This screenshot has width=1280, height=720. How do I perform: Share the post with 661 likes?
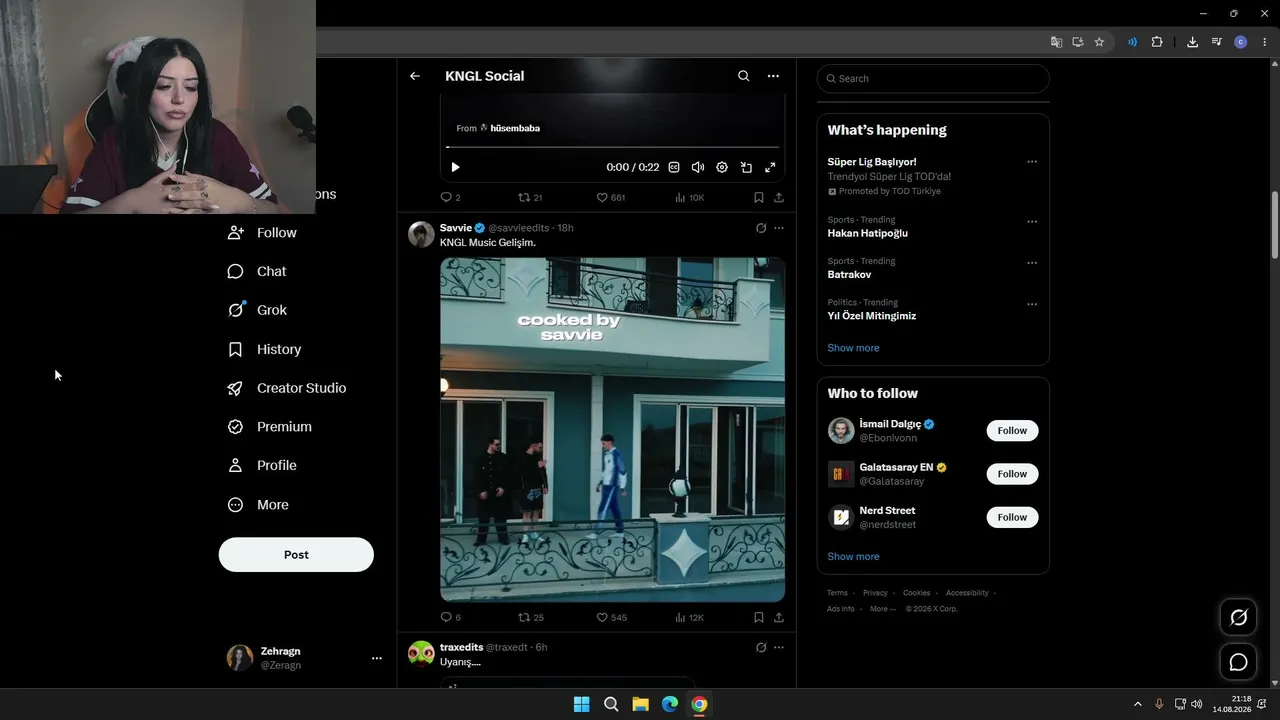(779, 198)
